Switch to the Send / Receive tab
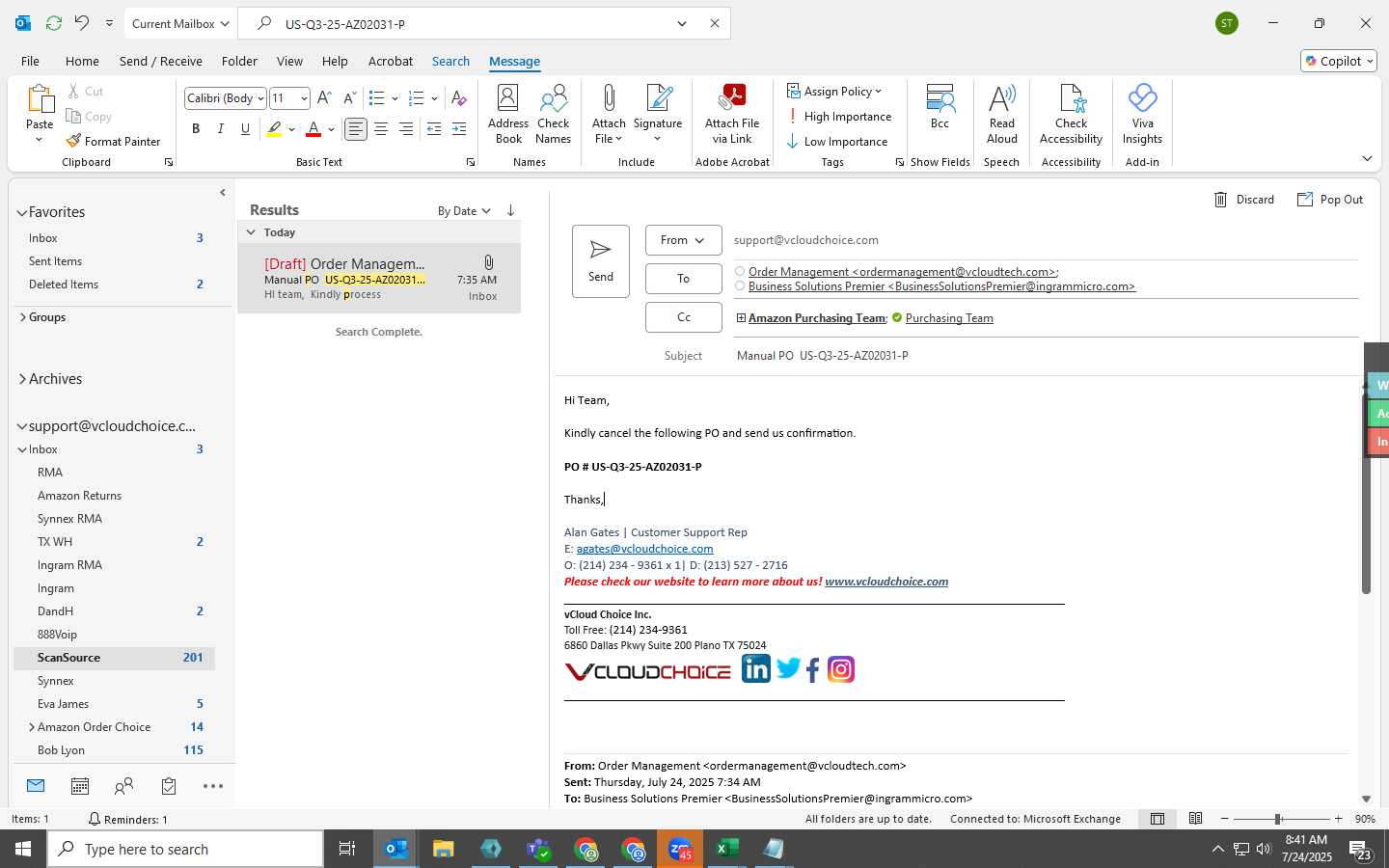 click(x=161, y=61)
